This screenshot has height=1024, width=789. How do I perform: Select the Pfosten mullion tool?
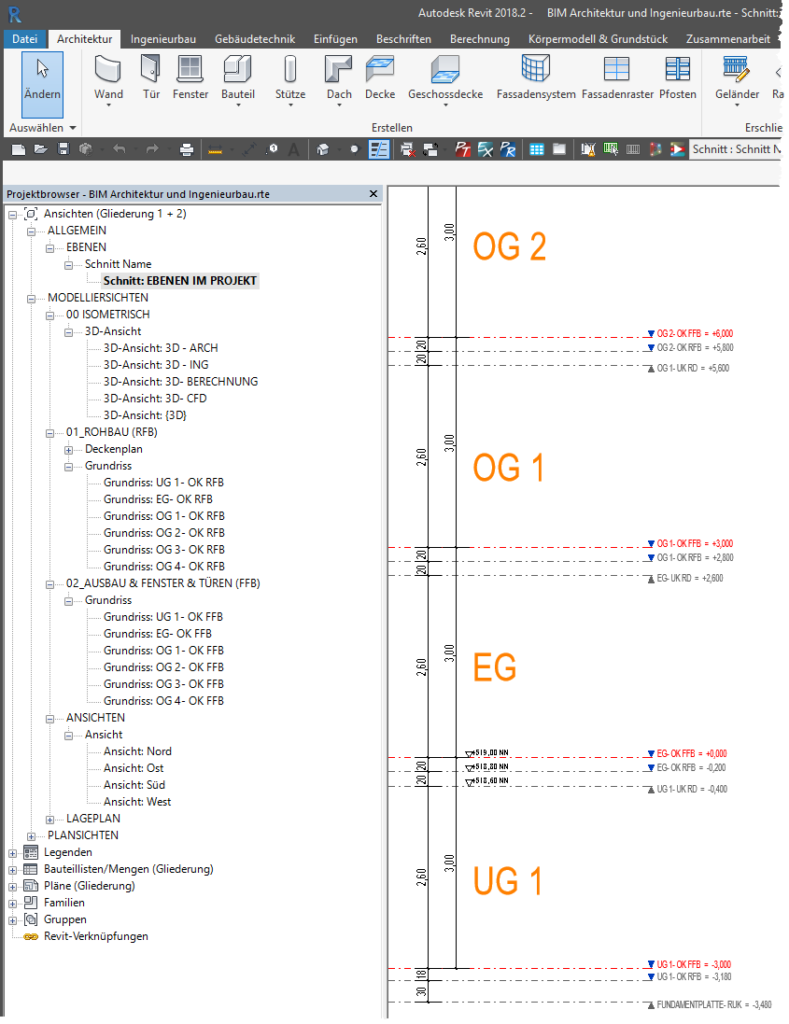678,78
